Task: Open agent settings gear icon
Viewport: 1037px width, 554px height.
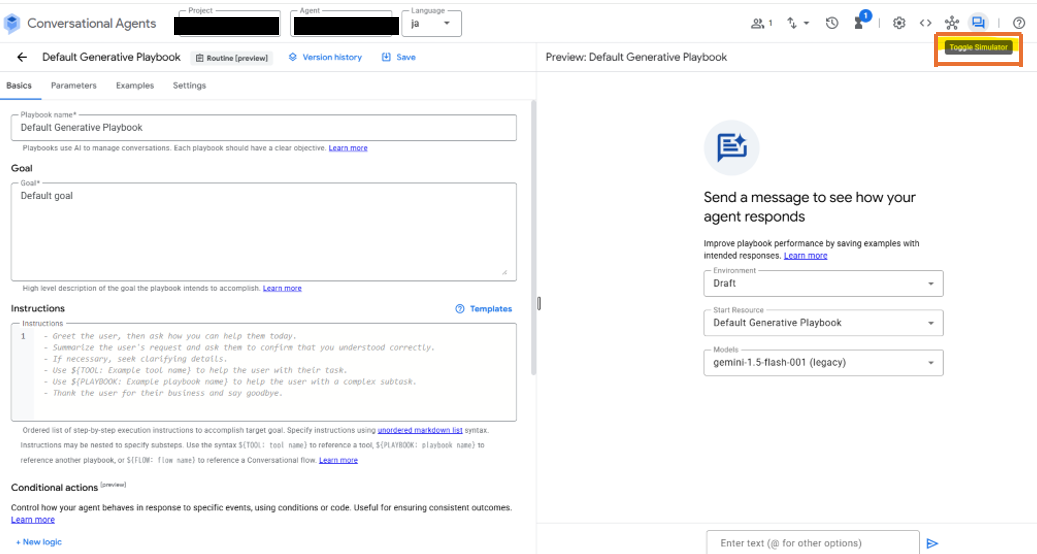Action: point(899,23)
